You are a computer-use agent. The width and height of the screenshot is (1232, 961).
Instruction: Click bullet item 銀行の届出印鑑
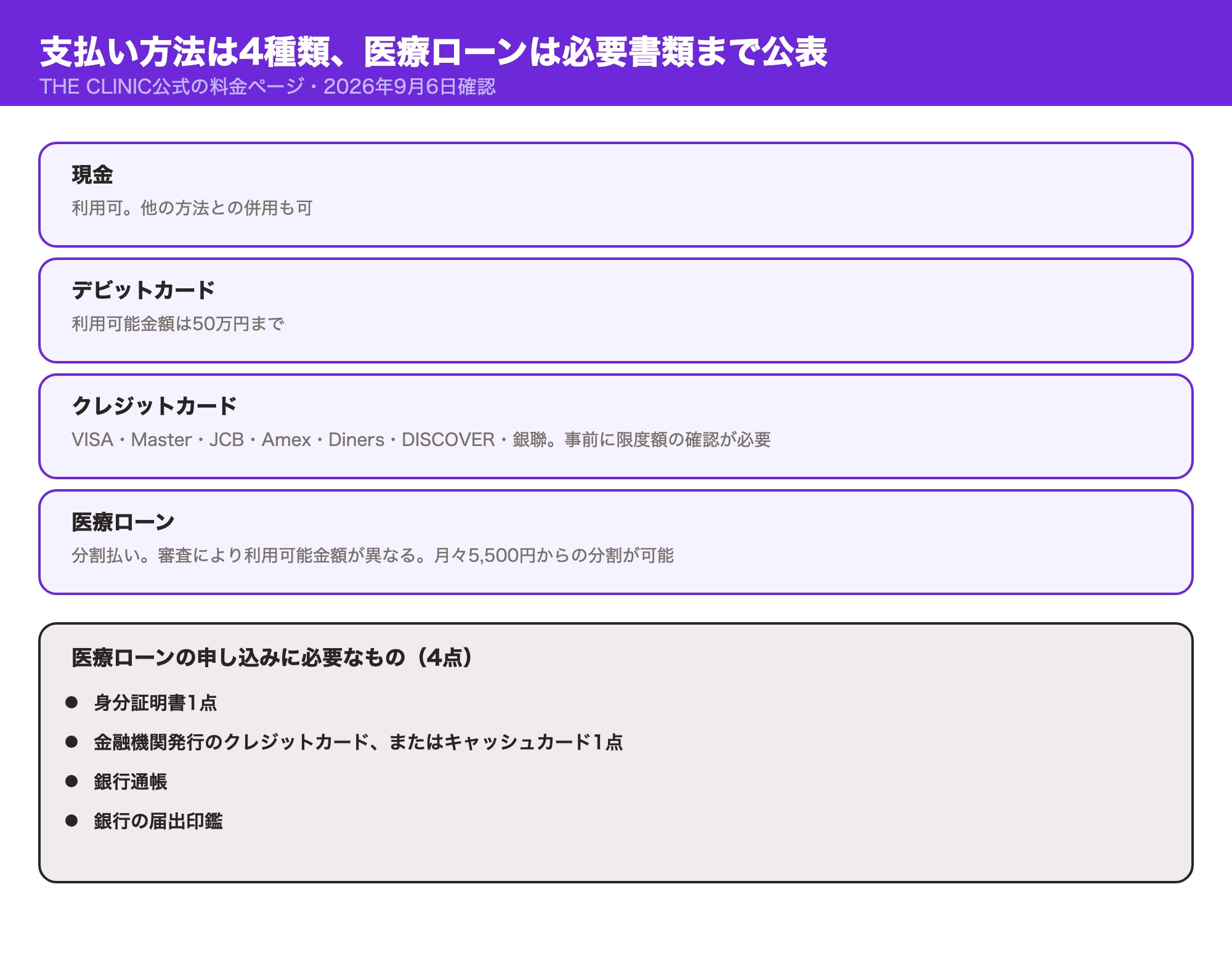coord(158,821)
